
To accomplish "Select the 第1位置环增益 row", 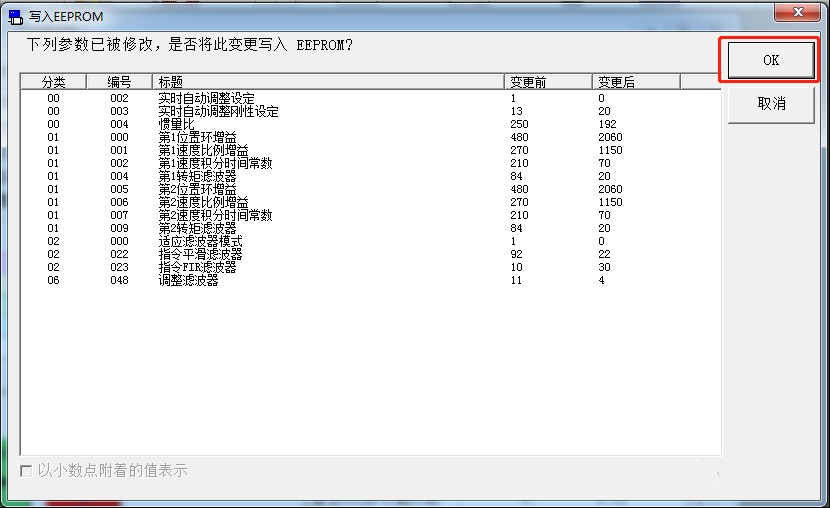I will (371, 137).
